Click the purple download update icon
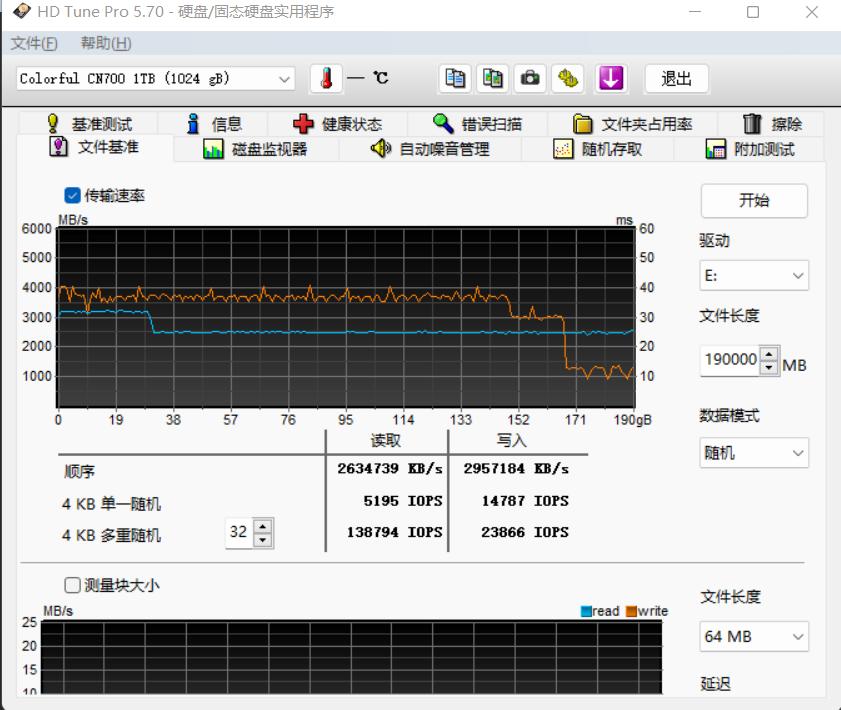The height and width of the screenshot is (710, 841). coord(611,78)
